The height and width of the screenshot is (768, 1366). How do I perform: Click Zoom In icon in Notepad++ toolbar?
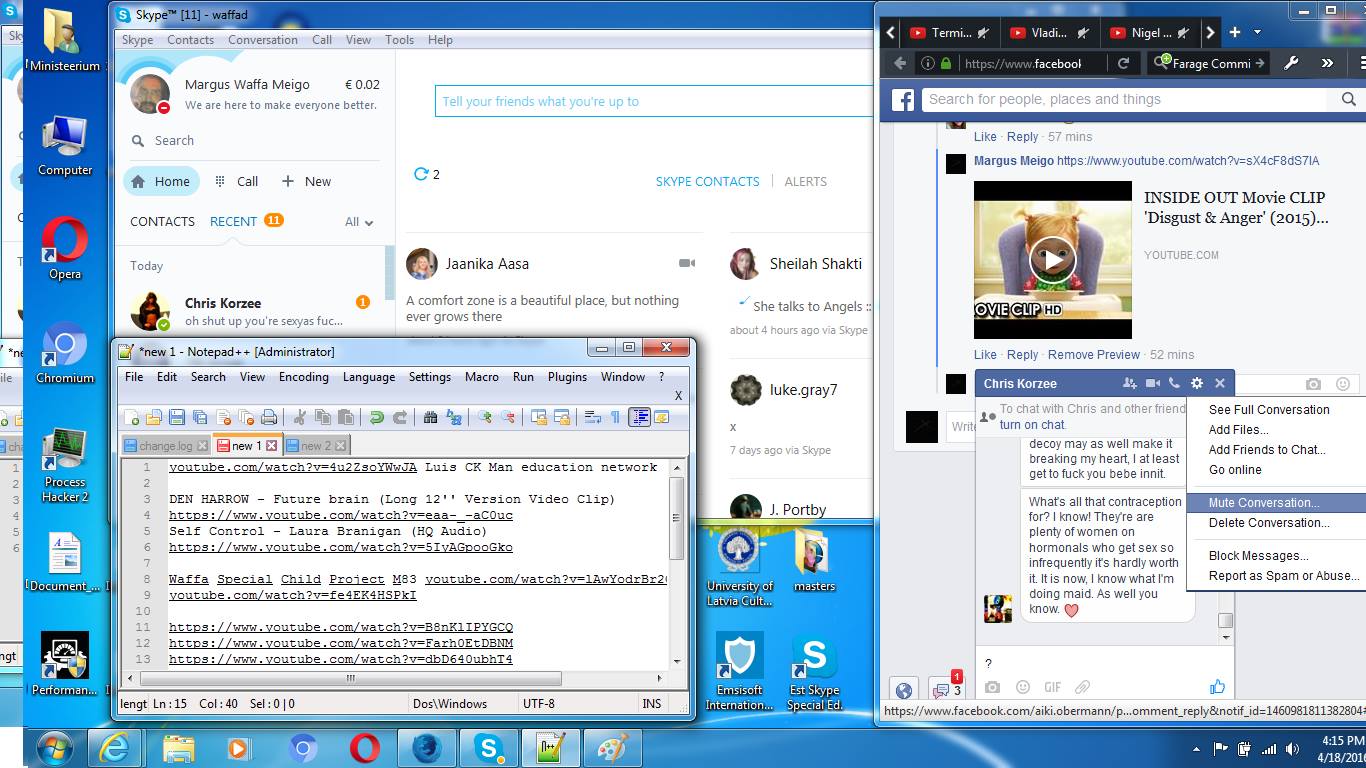pyautogui.click(x=485, y=417)
